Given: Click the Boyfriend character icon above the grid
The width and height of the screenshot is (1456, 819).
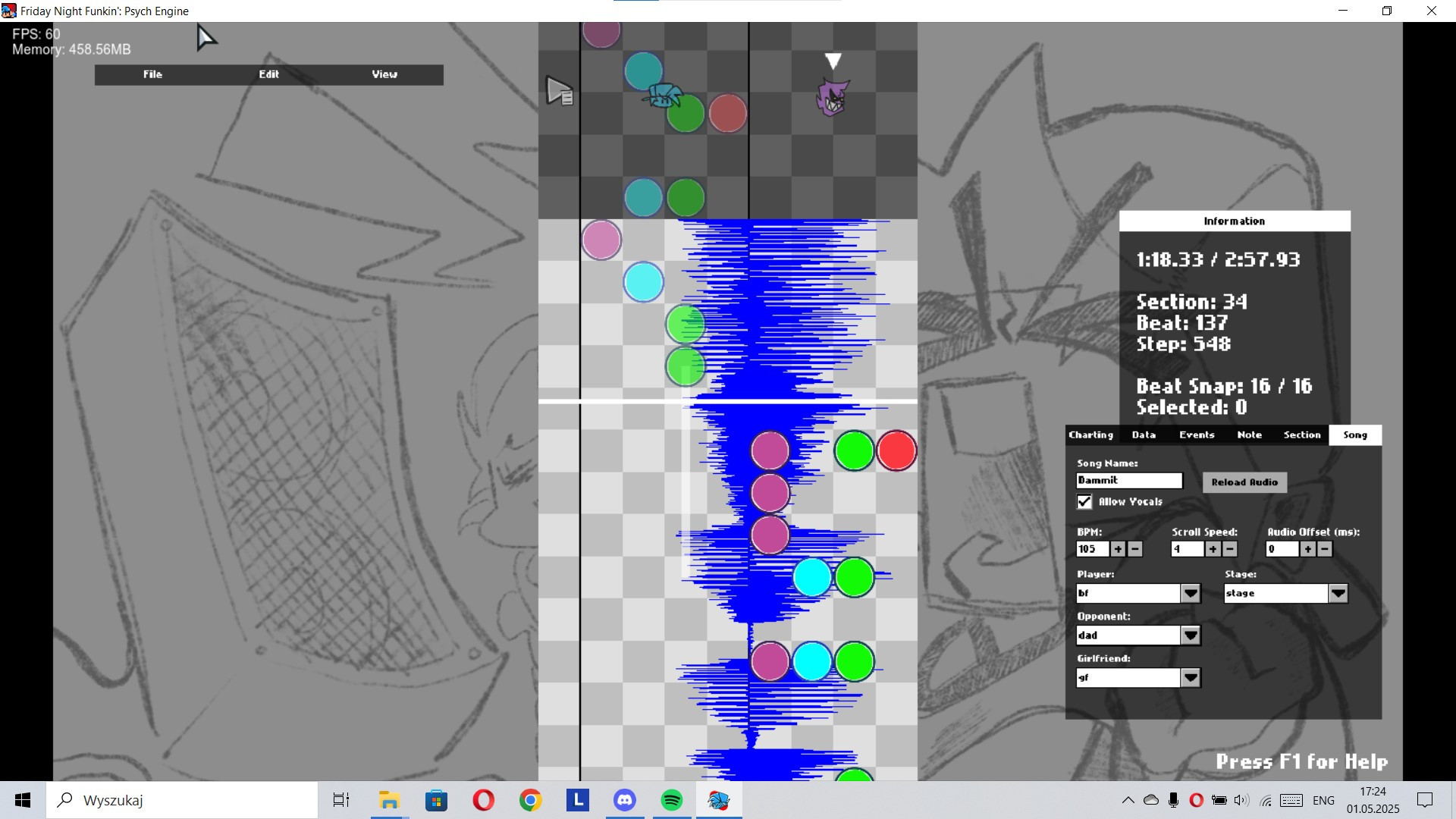Looking at the screenshot, I should (x=664, y=96).
